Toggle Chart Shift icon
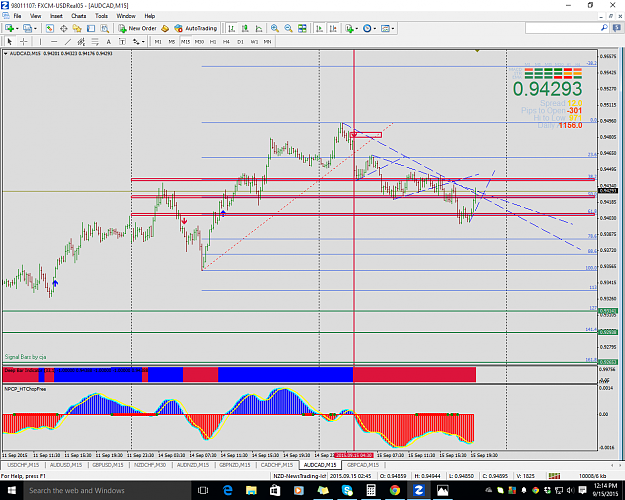This screenshot has height=500, width=625. 333,28
